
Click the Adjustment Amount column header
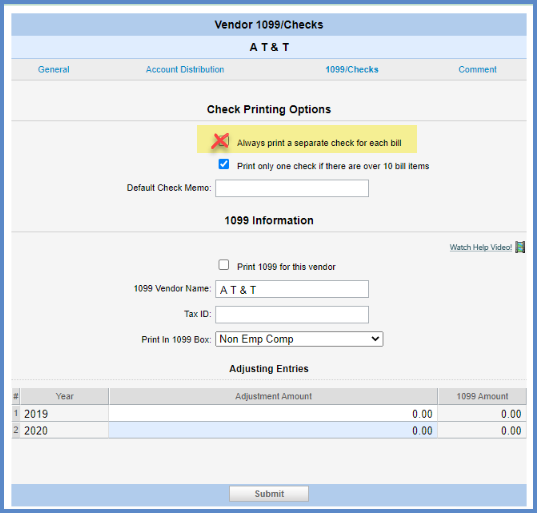(273, 396)
